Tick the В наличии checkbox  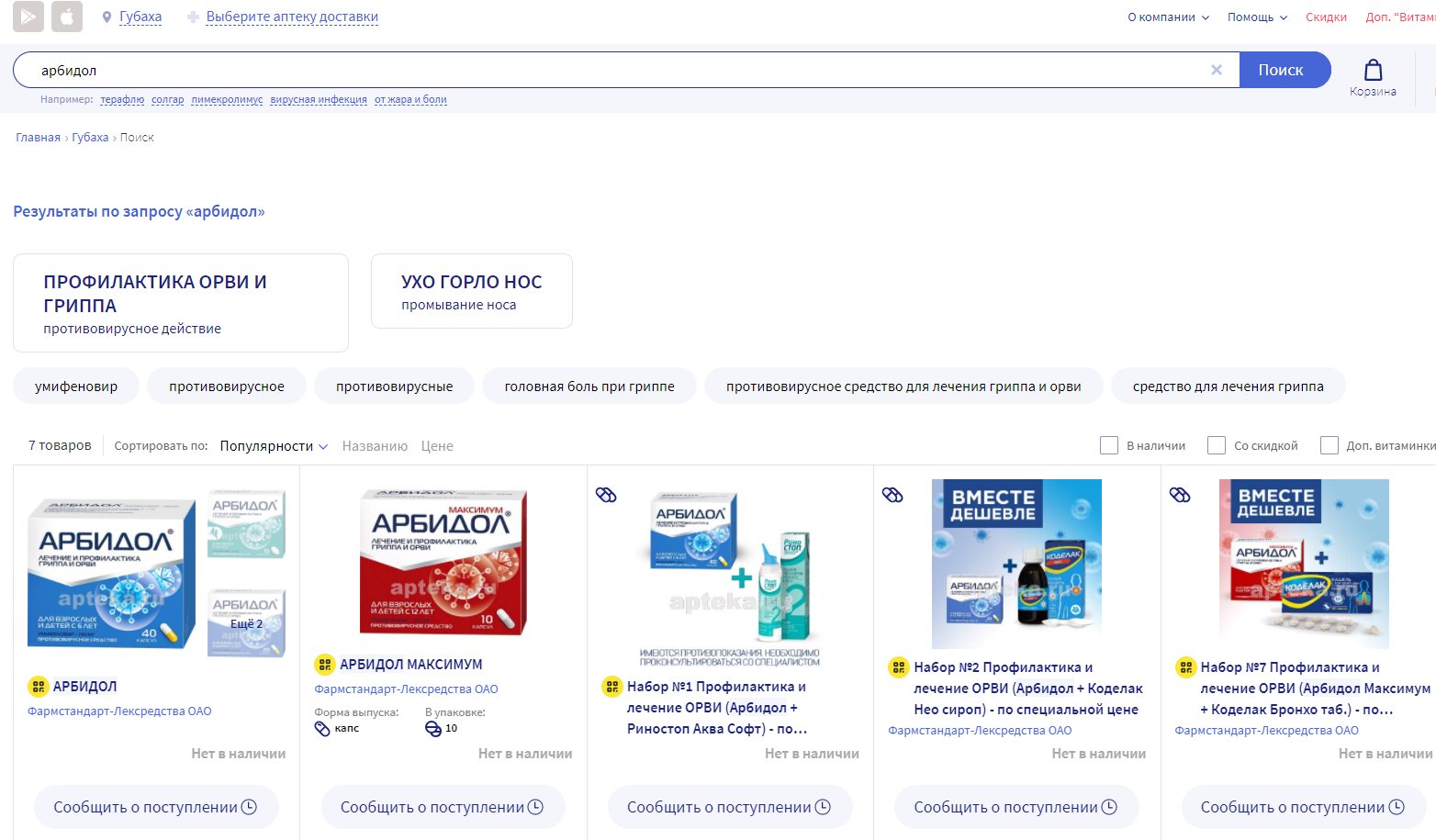1109,445
